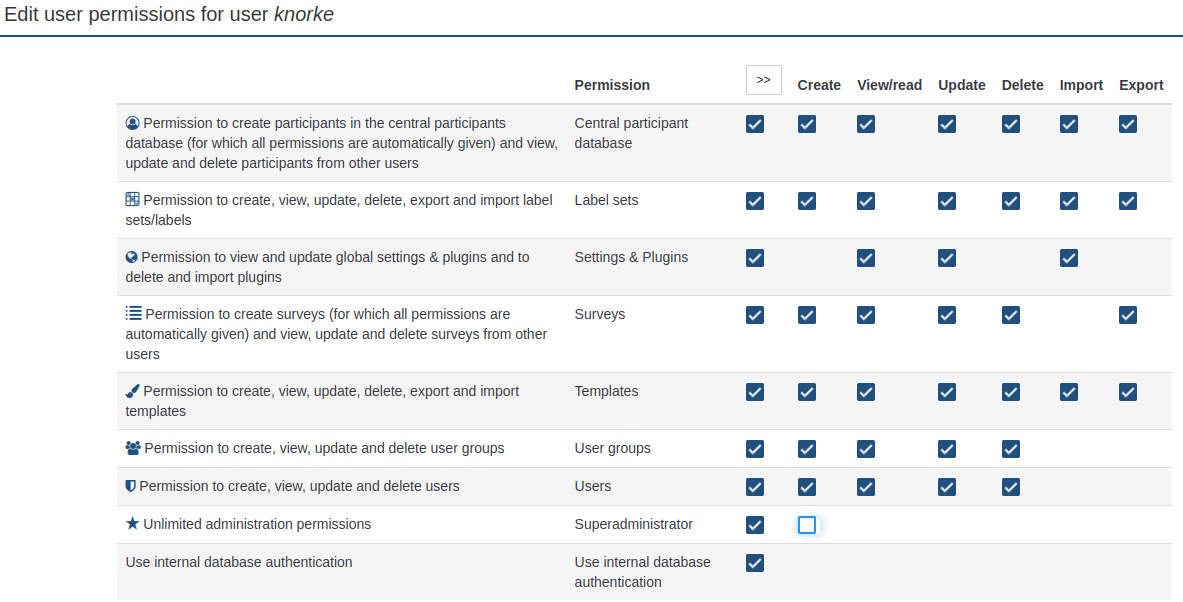Enable Superadministrator Create checkbox

point(807,525)
